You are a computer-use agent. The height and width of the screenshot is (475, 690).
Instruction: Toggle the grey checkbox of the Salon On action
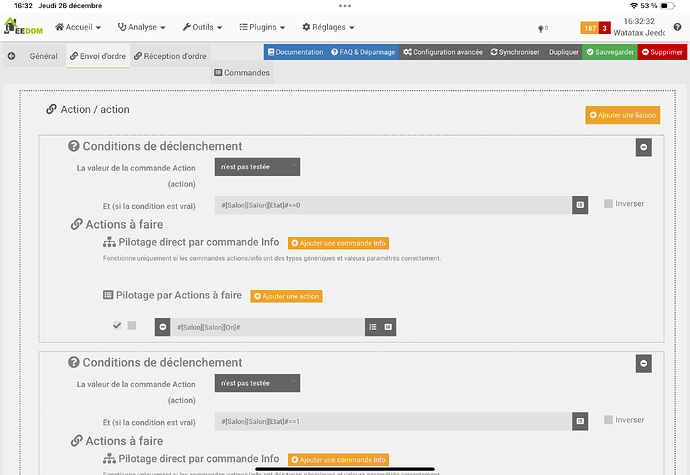point(132,325)
